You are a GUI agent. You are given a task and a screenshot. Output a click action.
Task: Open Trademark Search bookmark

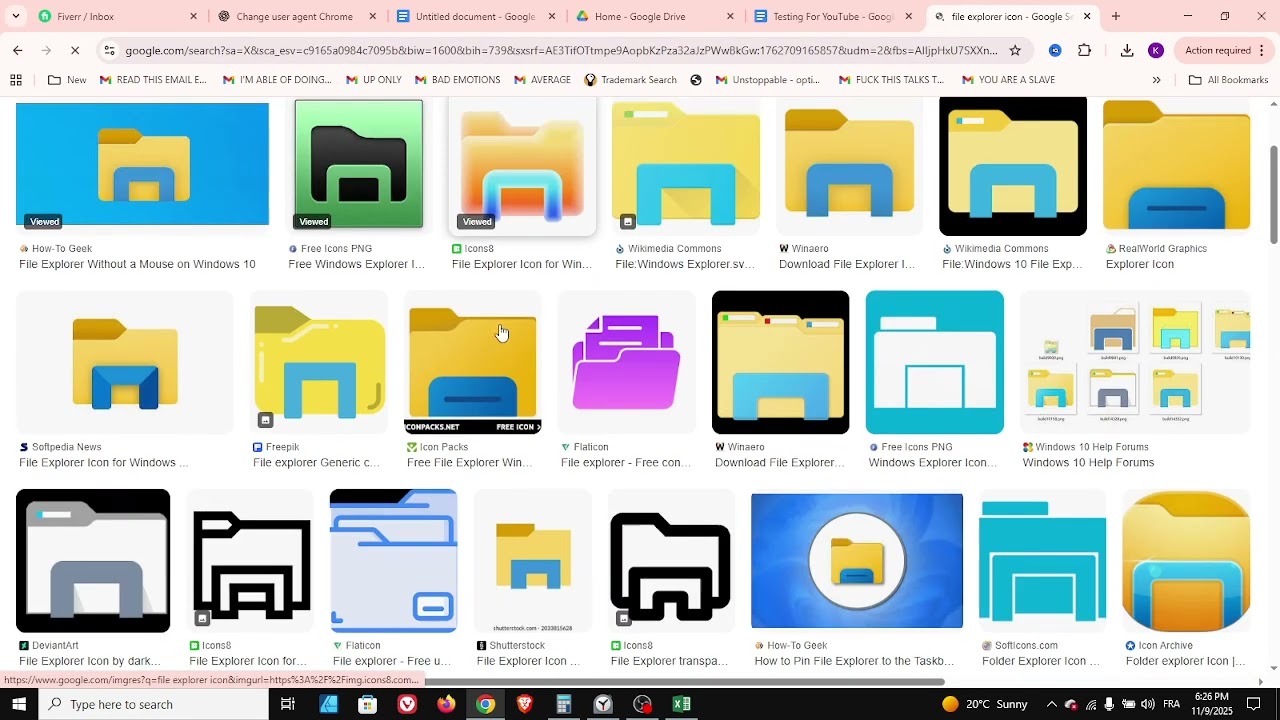point(630,80)
